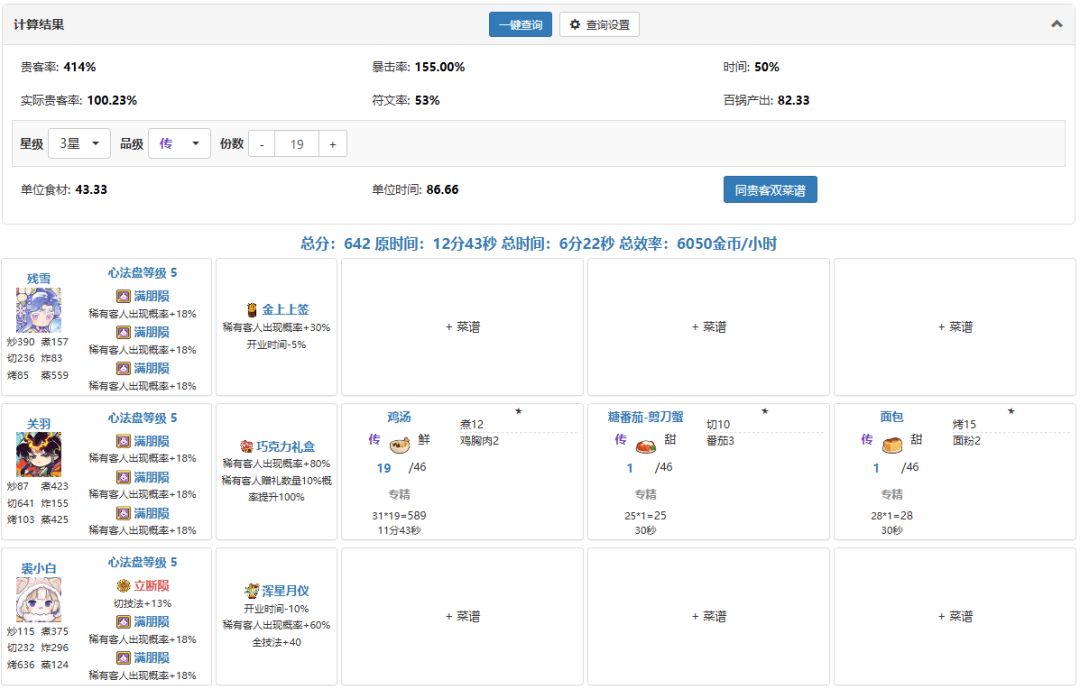Open the 品级 传 dropdown

(179, 144)
